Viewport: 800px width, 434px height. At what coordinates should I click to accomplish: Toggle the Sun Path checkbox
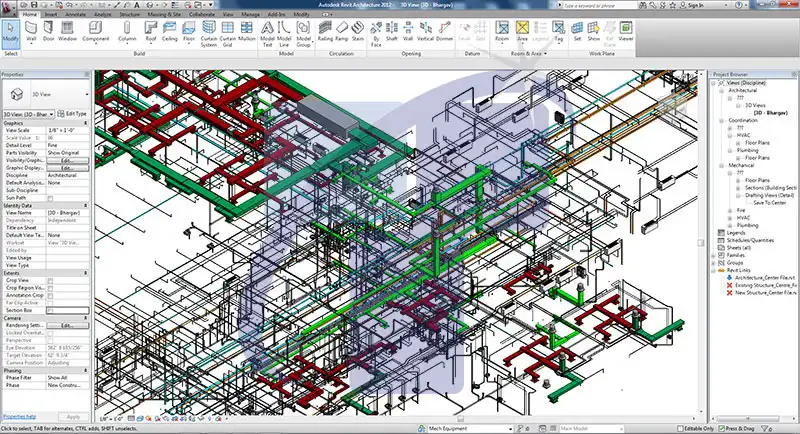point(51,198)
